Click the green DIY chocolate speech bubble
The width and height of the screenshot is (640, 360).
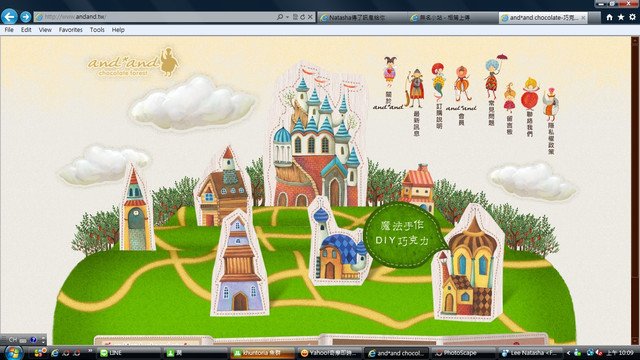click(x=403, y=233)
